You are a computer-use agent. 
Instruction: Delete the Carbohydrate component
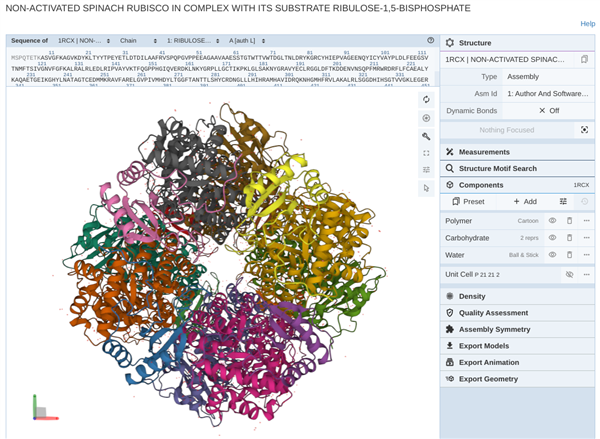569,238
